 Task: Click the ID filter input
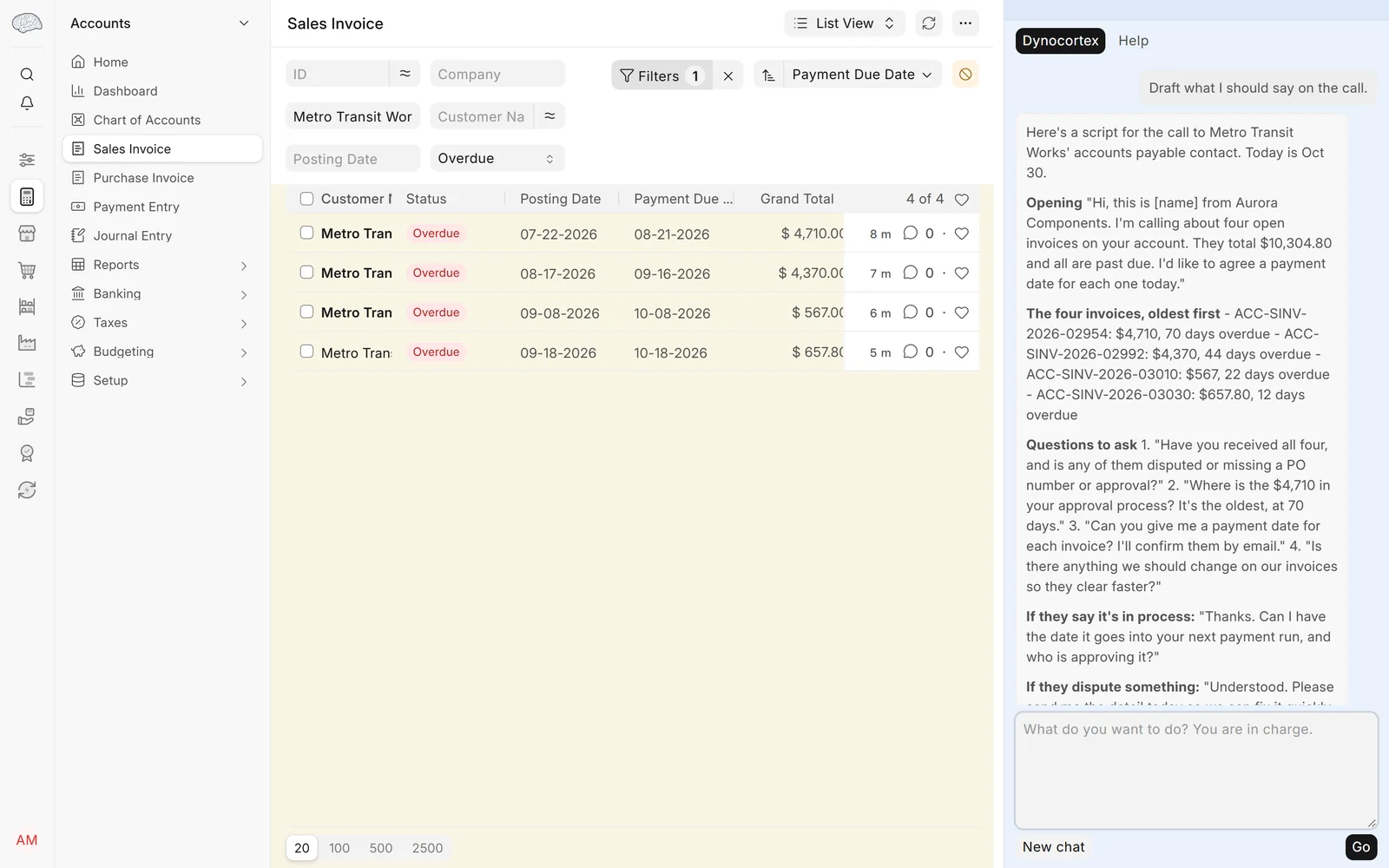[337, 74]
